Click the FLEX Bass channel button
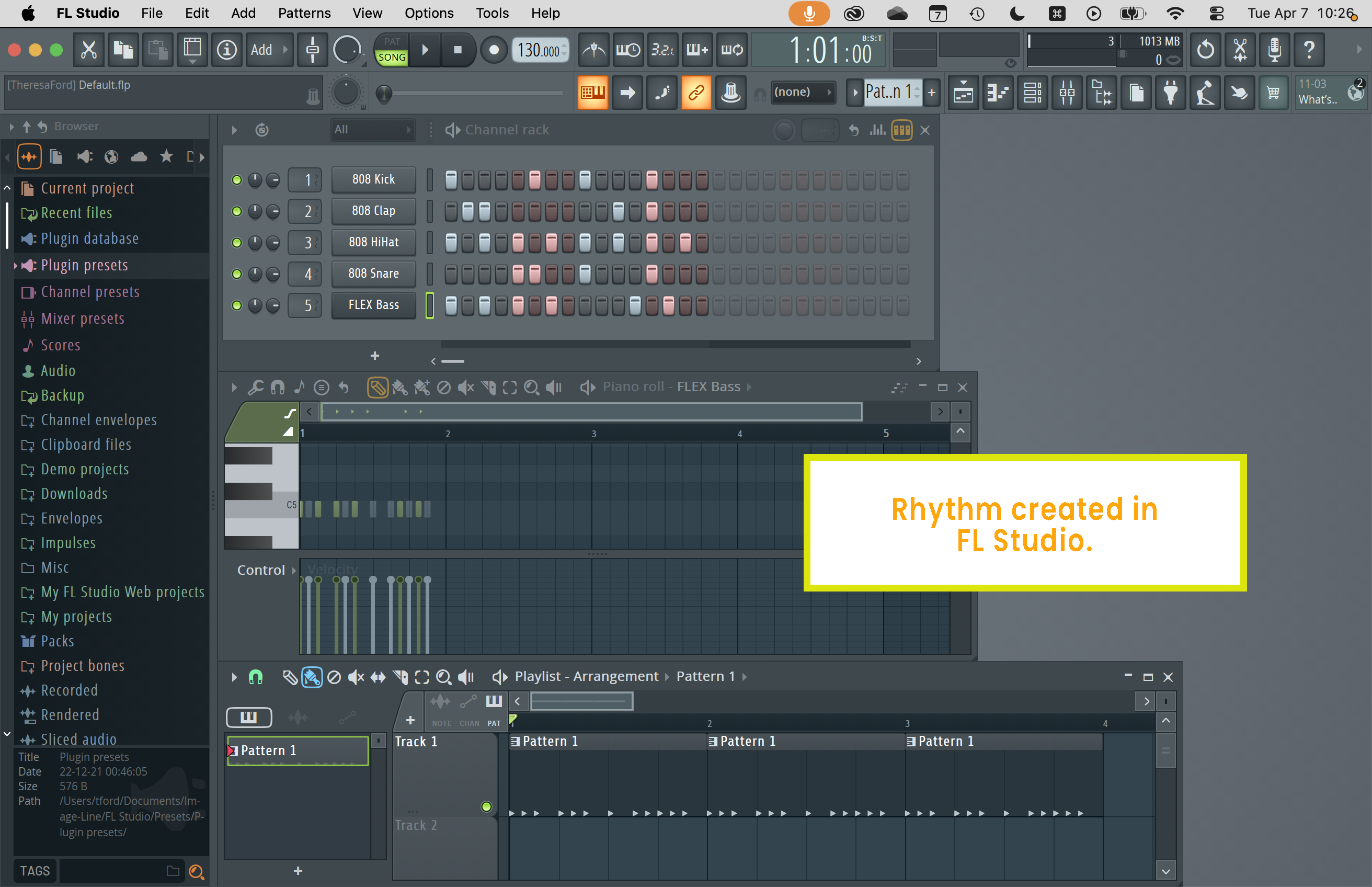 click(x=374, y=305)
